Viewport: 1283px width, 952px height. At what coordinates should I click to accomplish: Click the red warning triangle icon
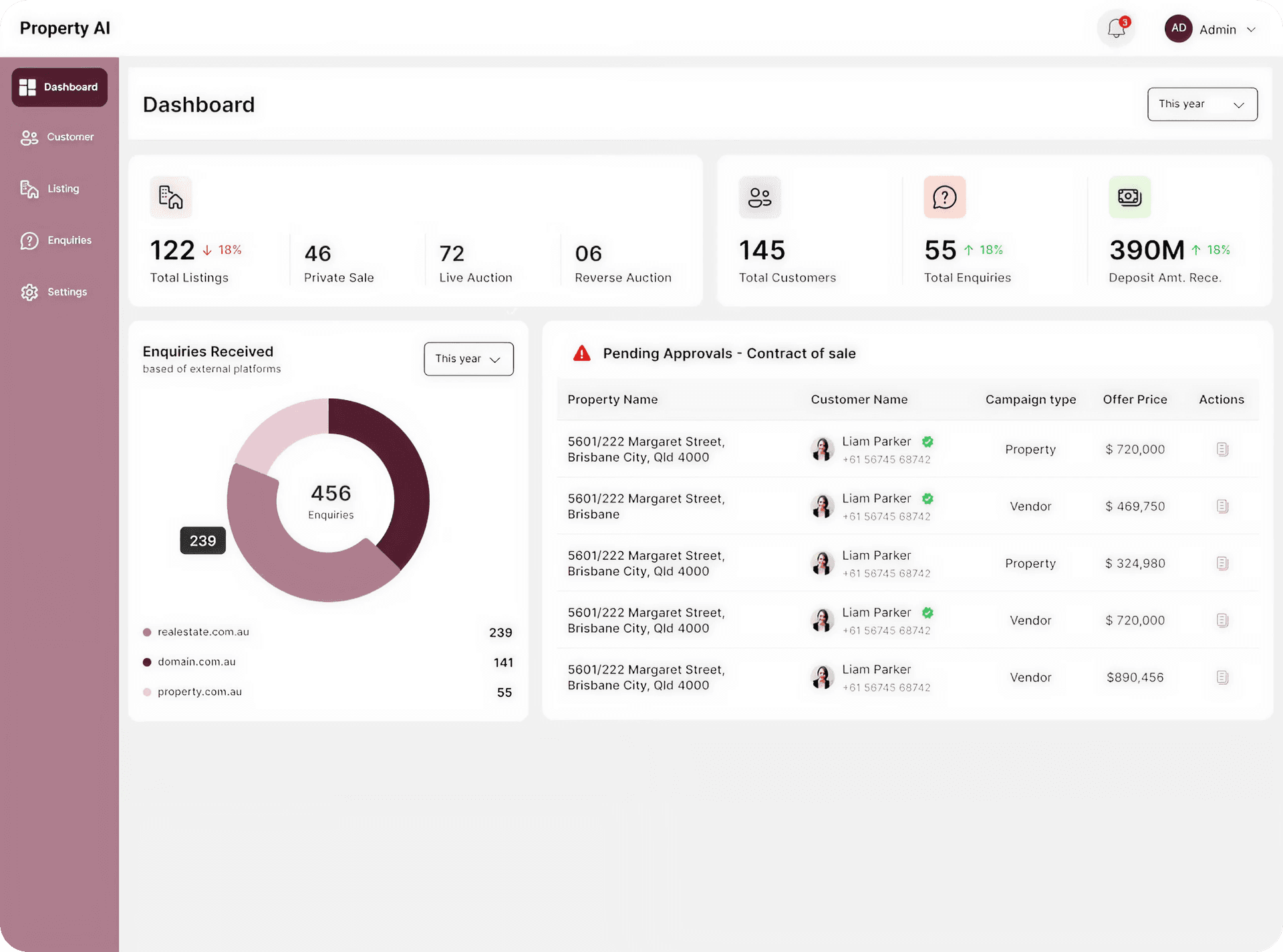tap(582, 353)
